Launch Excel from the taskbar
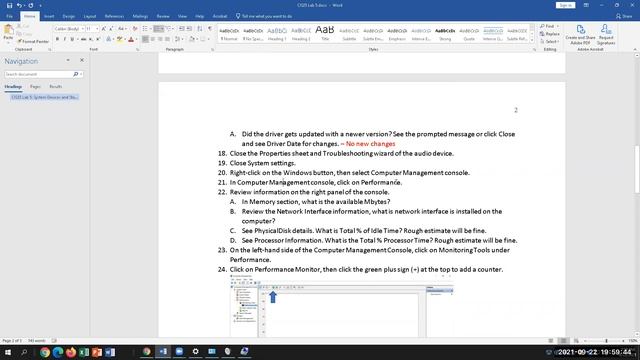This screenshot has height=360, width=640. [84, 352]
